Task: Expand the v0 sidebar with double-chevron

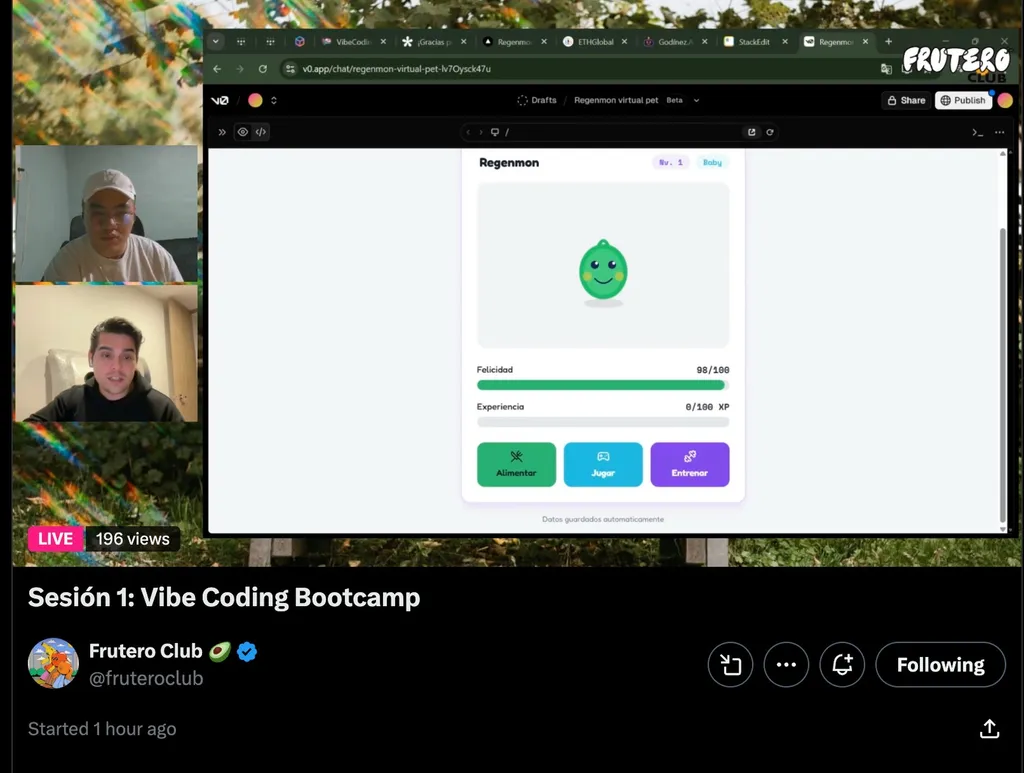Action: click(x=222, y=132)
